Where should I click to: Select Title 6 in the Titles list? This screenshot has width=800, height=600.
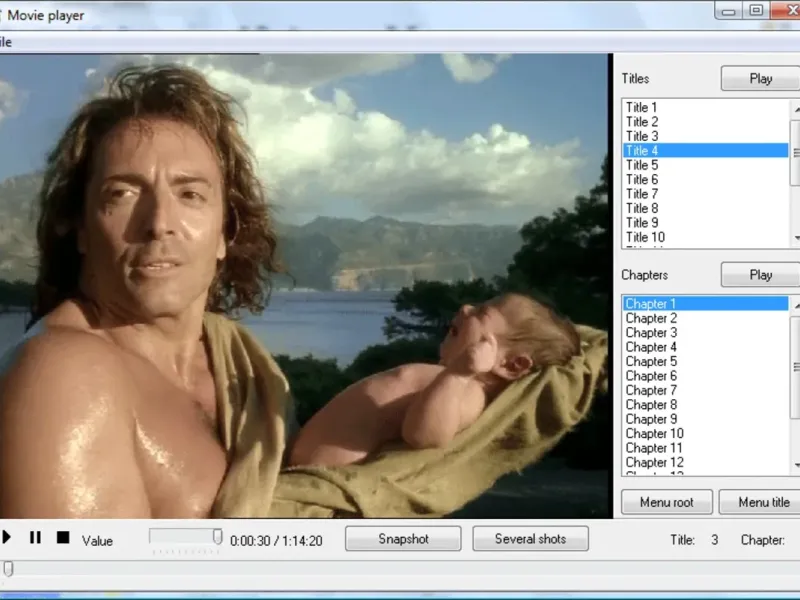point(705,179)
